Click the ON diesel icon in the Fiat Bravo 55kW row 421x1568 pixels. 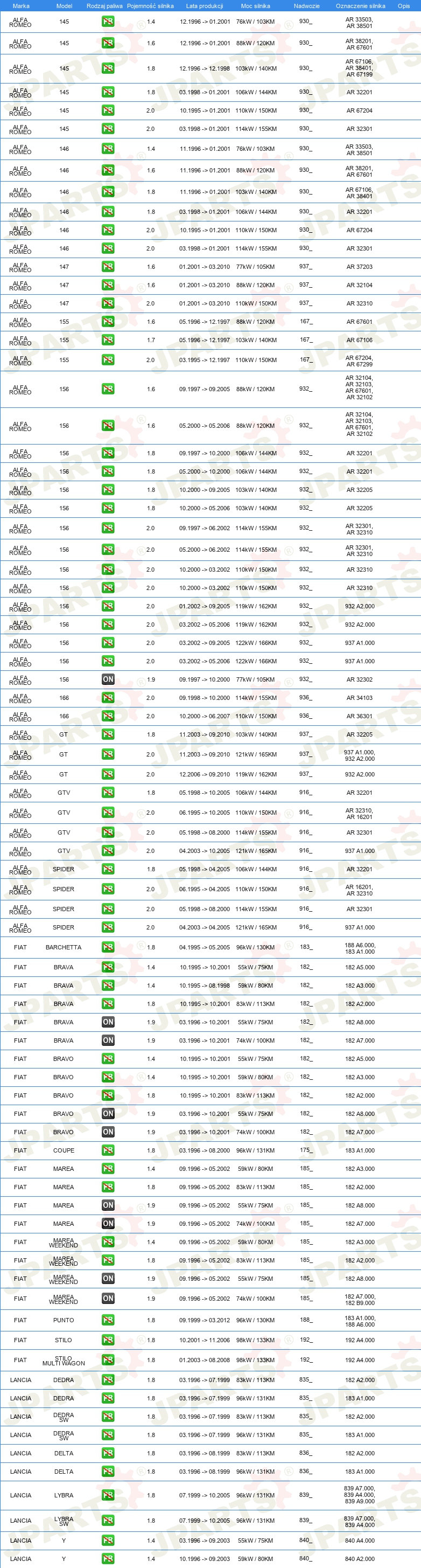[108, 1113]
